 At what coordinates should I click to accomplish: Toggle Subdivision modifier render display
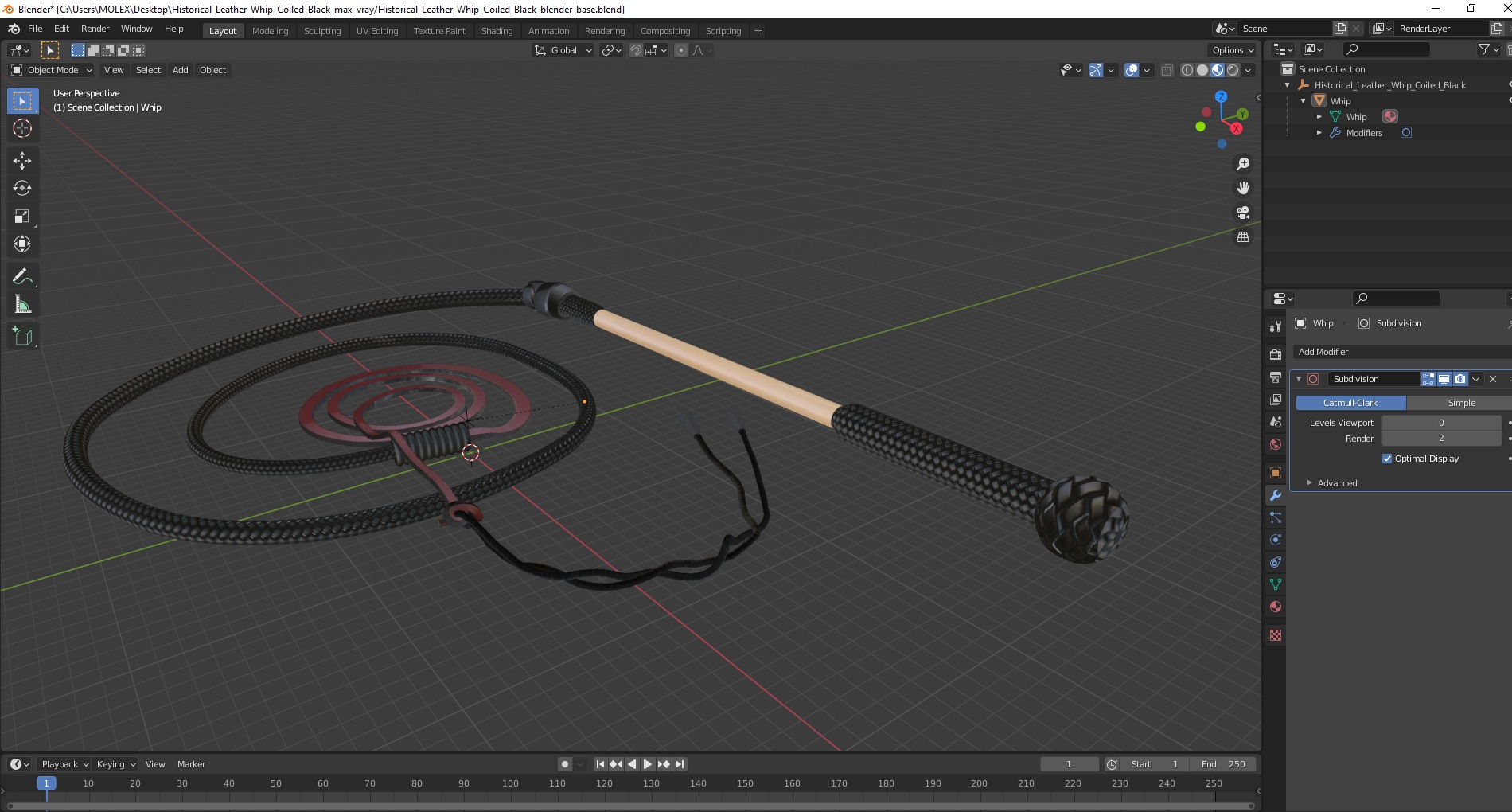tap(1459, 379)
